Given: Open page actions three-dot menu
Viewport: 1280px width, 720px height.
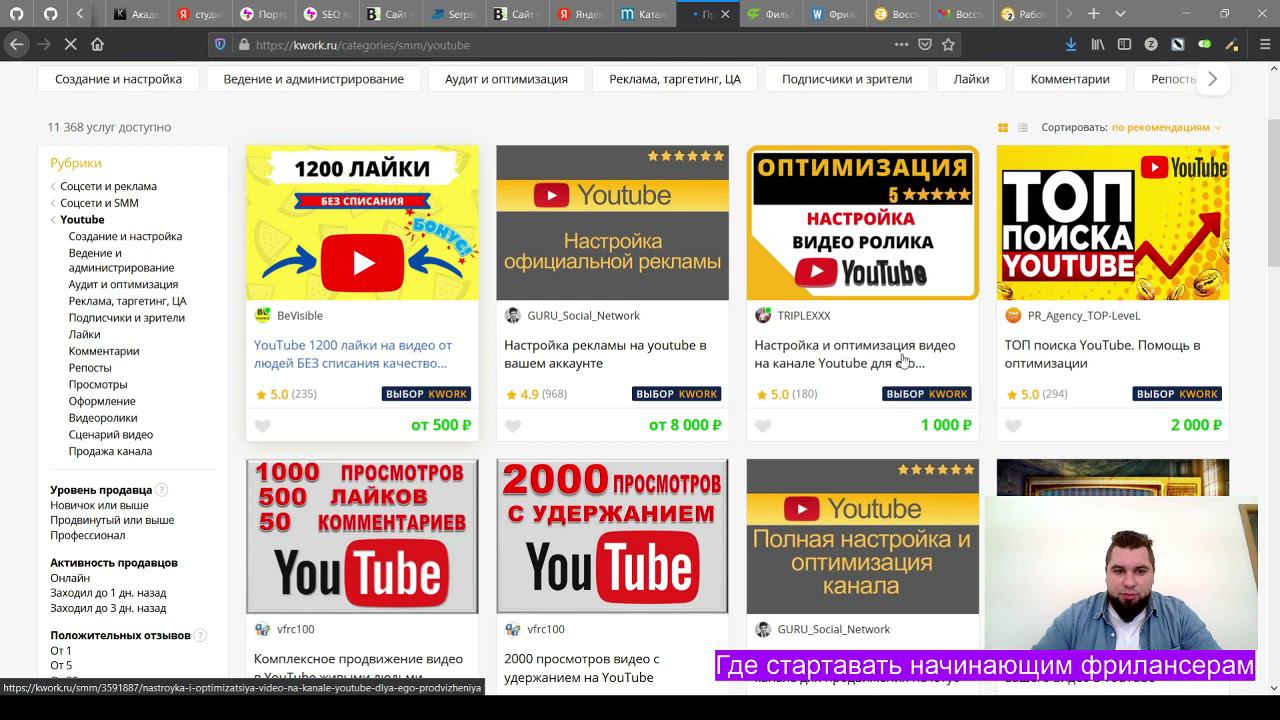Looking at the screenshot, I should pyautogui.click(x=901, y=44).
